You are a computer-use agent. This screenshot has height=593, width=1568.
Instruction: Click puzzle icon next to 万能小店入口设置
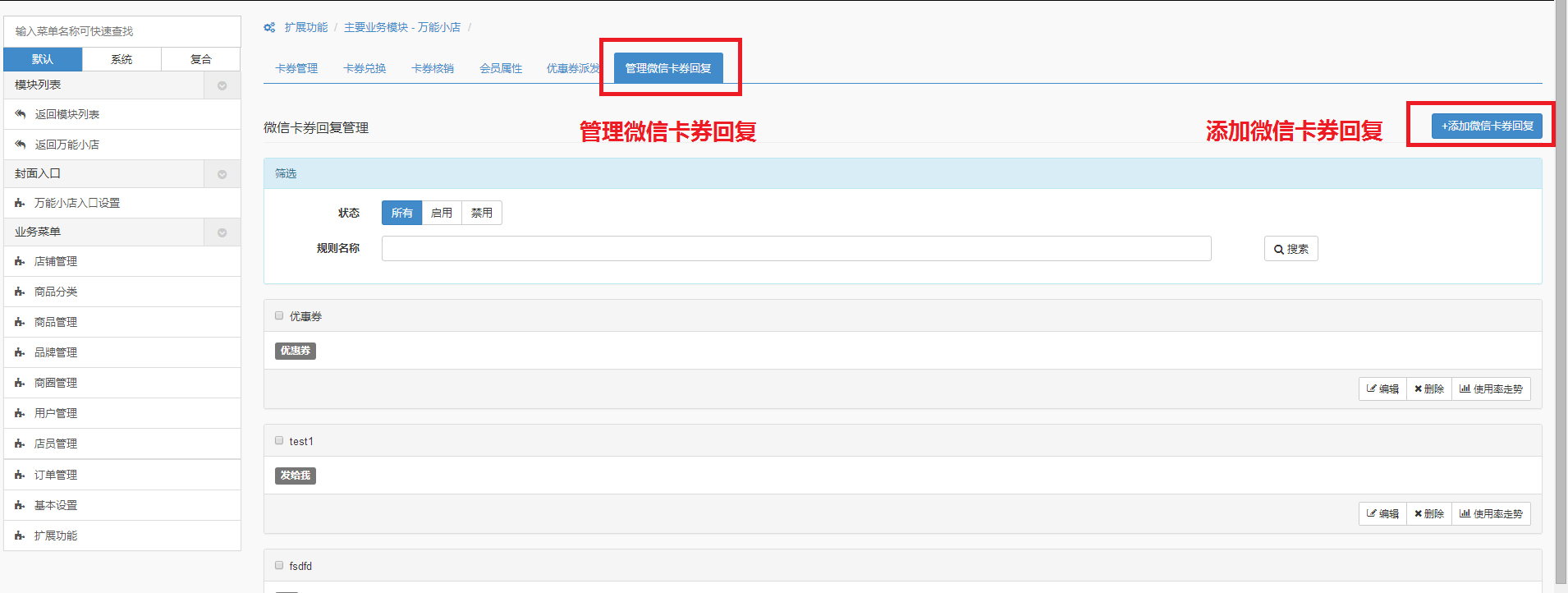click(20, 203)
